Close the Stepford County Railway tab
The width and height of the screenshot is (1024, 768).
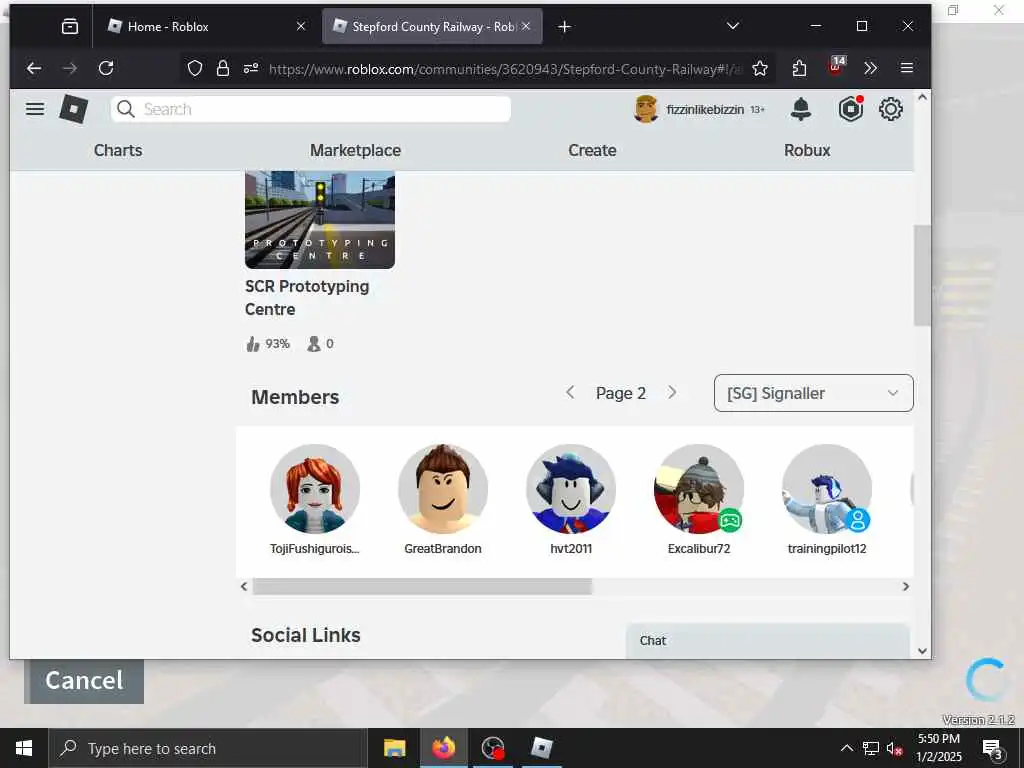coord(526,26)
